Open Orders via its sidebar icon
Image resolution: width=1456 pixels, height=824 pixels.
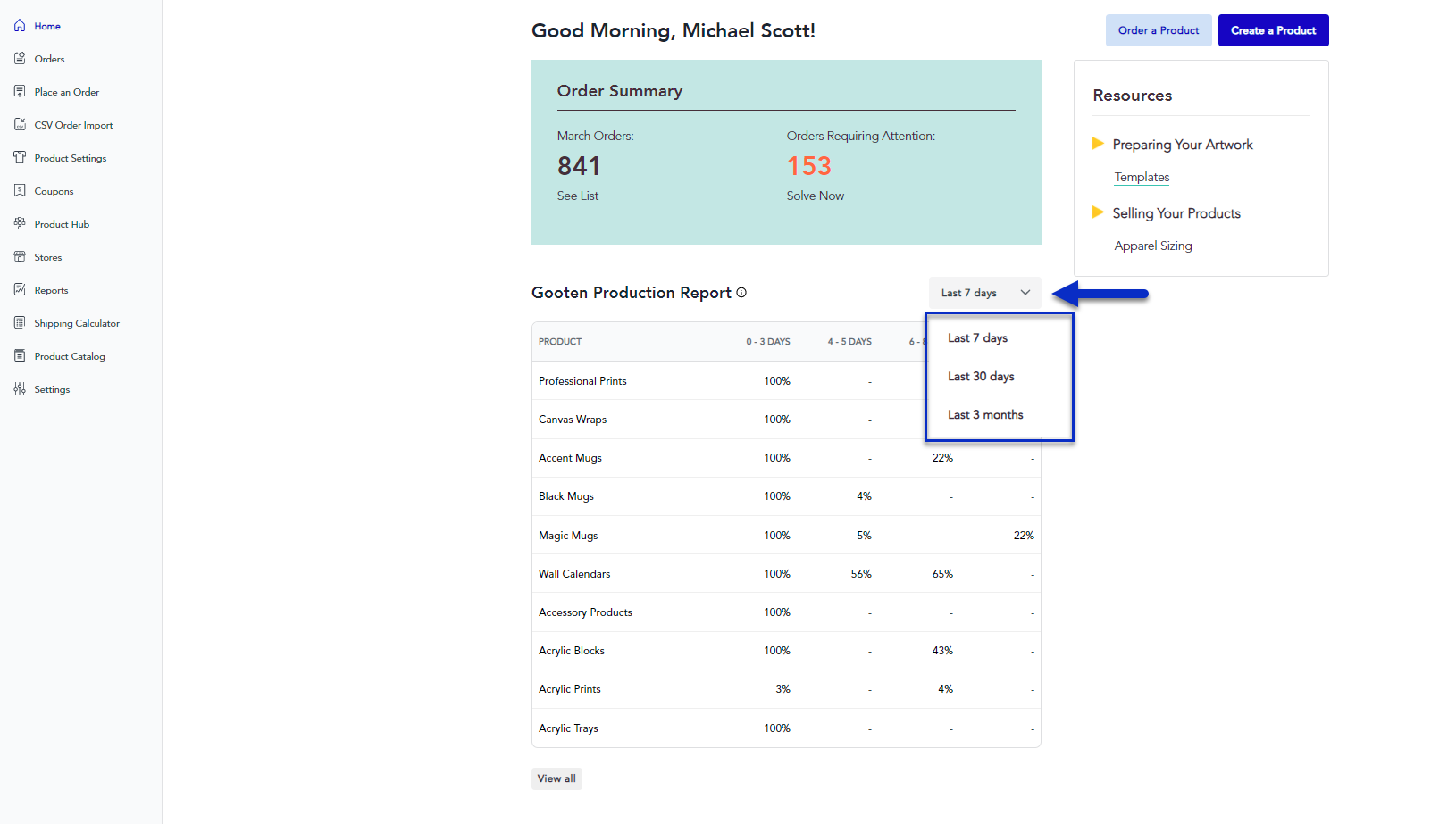point(20,59)
